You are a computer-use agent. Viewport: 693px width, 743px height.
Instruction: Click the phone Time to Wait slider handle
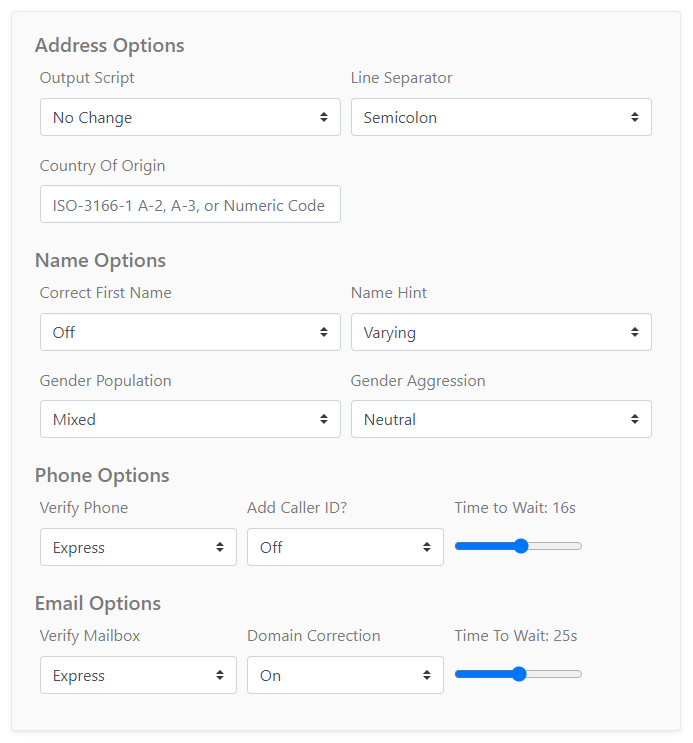click(x=521, y=546)
